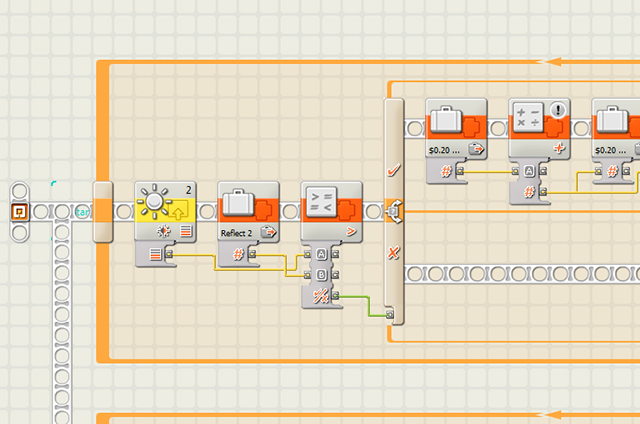Click the read arrow icon on Reflect 2 block
This screenshot has height=424, width=640.
pyautogui.click(x=269, y=232)
